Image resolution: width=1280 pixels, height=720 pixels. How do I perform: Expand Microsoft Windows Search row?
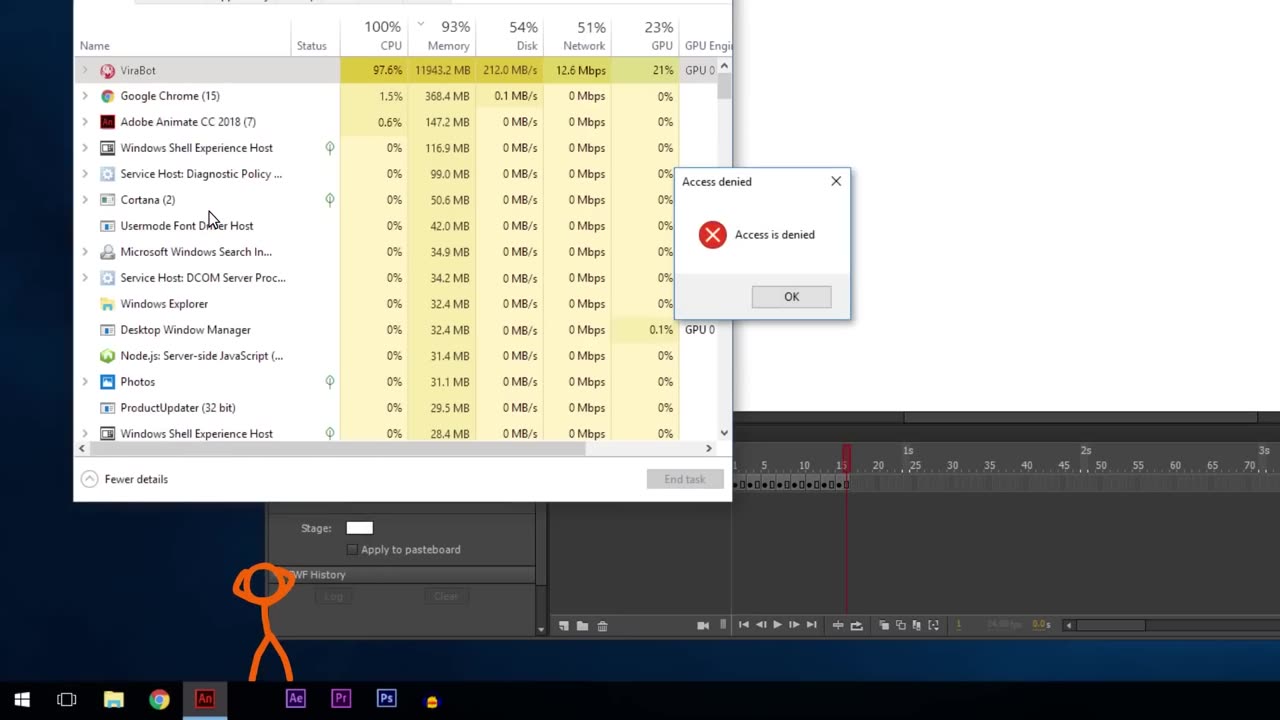coord(84,252)
